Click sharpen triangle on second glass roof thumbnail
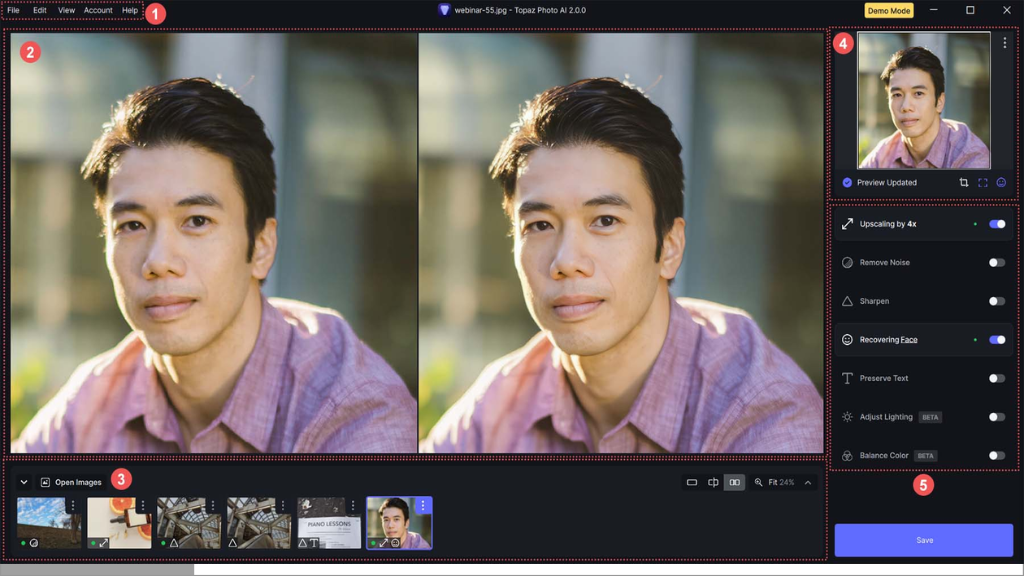Image resolution: width=1024 pixels, height=576 pixels. click(232, 543)
